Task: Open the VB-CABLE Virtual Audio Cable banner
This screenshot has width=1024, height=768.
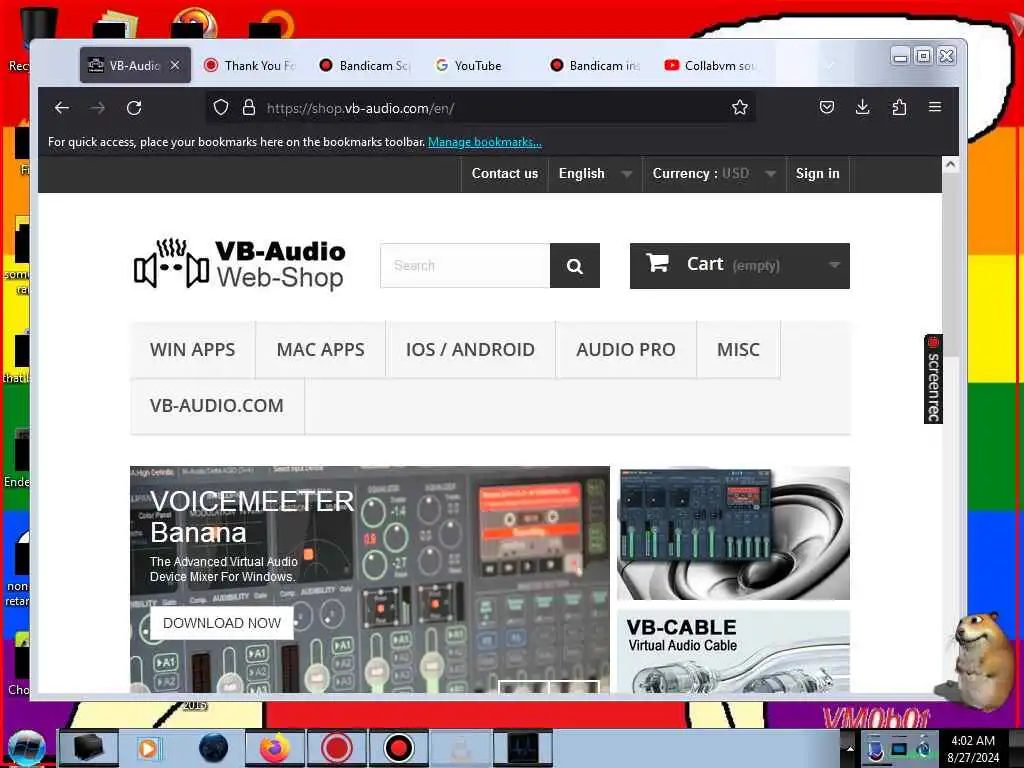Action: point(733,651)
